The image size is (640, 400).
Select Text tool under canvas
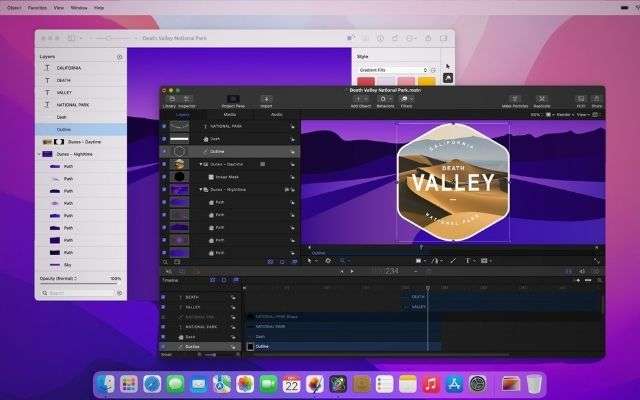[x=468, y=260]
